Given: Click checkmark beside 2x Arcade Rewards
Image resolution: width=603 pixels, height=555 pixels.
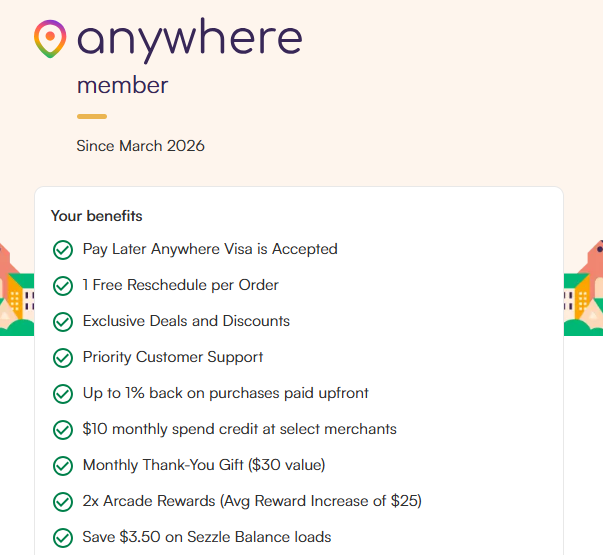Looking at the screenshot, I should coord(63,502).
